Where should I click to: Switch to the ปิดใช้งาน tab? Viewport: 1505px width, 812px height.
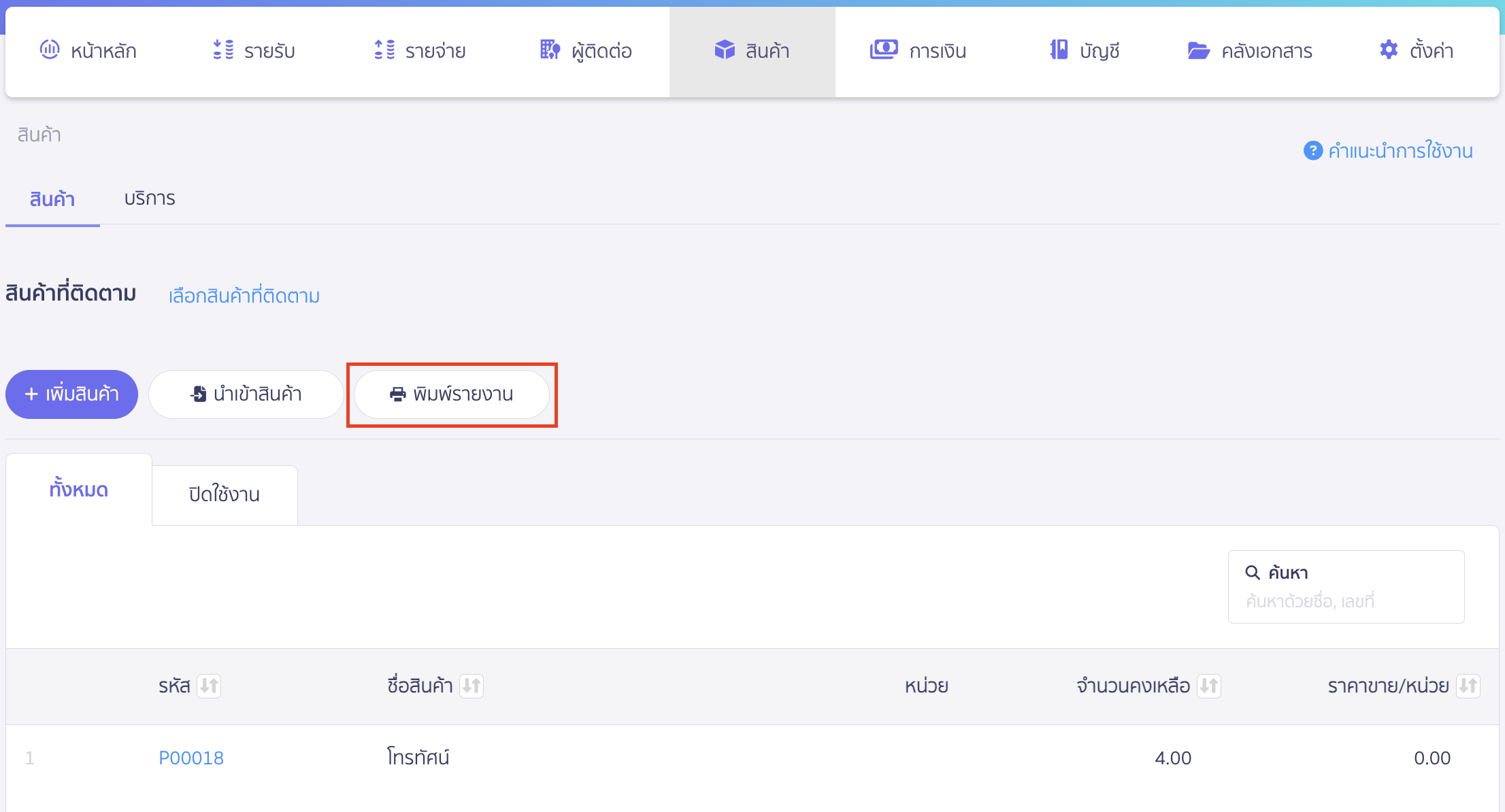coord(225,494)
